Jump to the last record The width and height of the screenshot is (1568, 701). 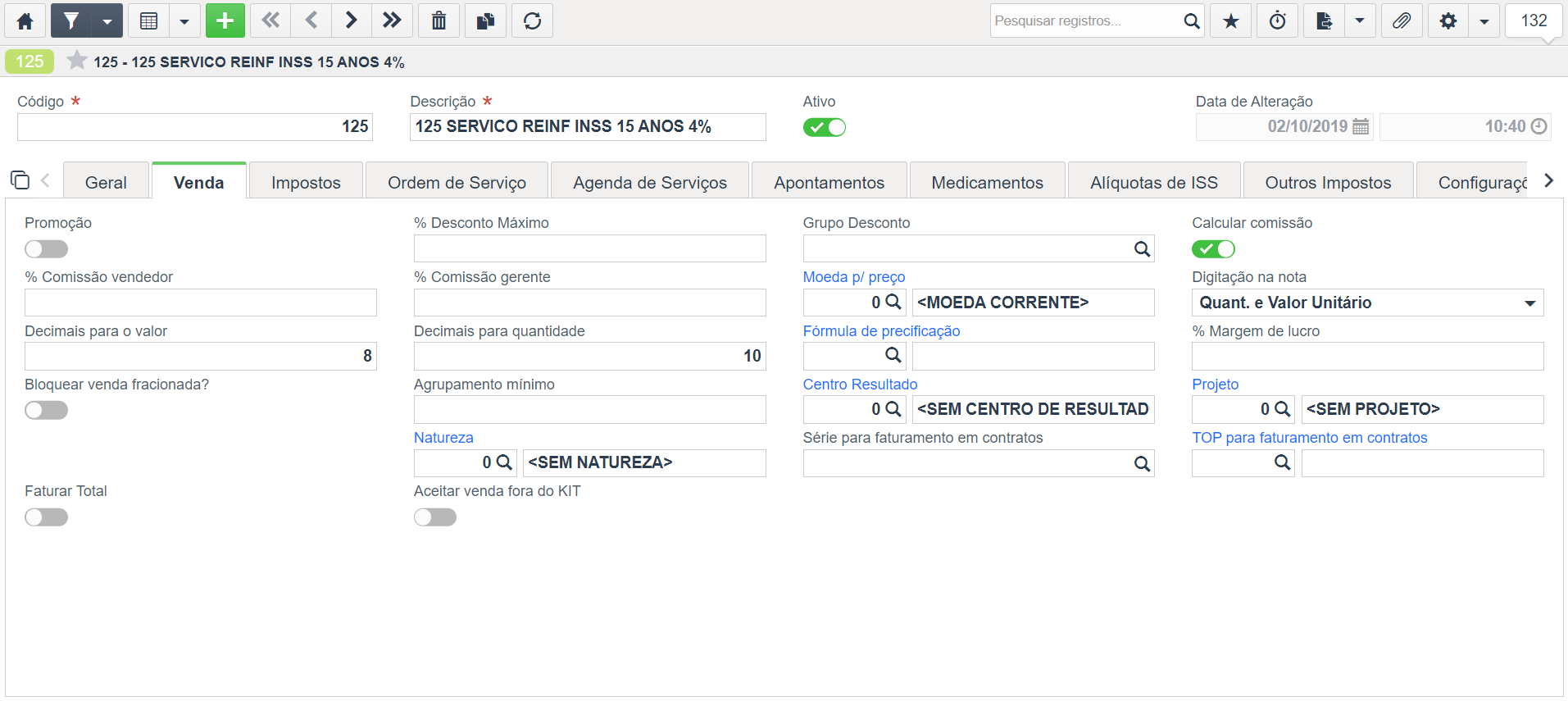[392, 20]
